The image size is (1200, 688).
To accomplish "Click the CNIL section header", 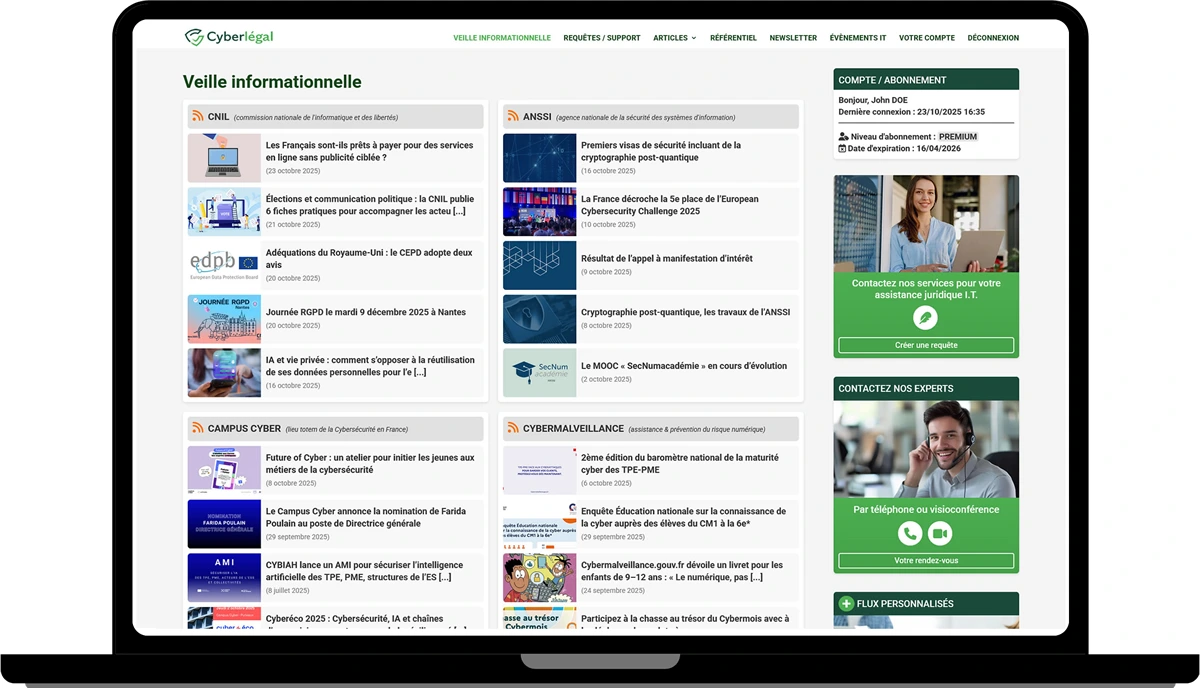I will [x=335, y=117].
